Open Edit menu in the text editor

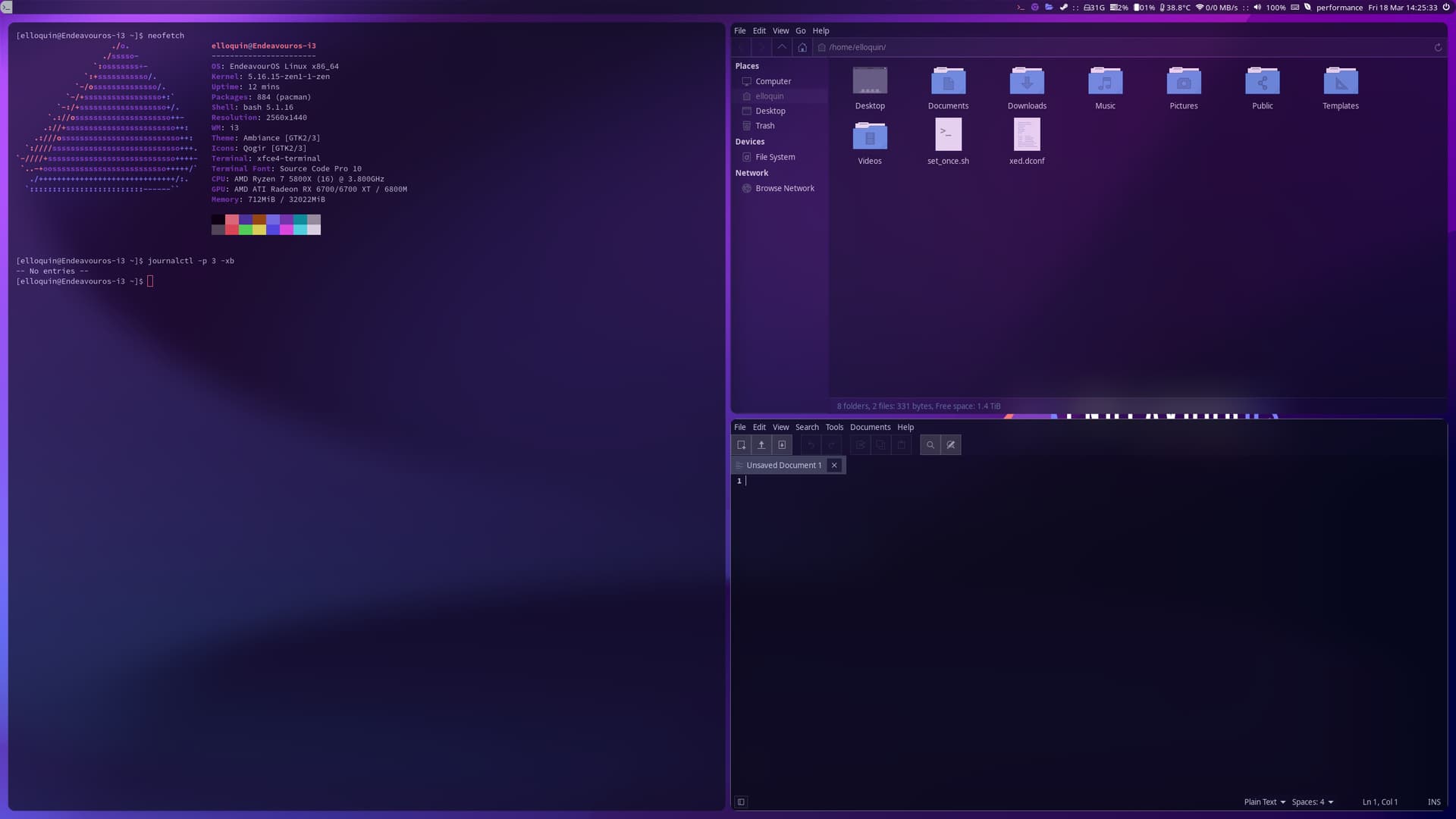[x=759, y=428]
